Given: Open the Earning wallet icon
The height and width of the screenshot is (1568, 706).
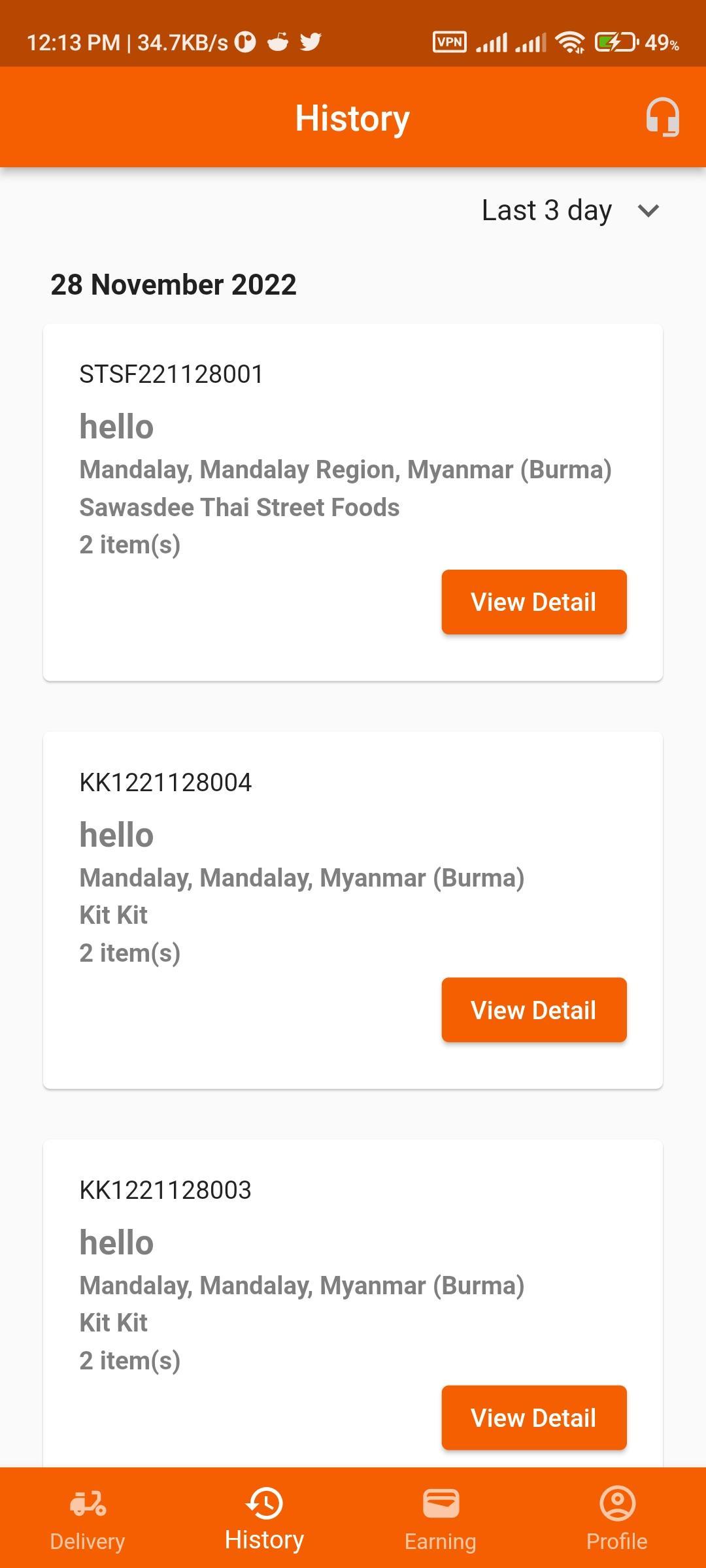Looking at the screenshot, I should (x=441, y=1503).
